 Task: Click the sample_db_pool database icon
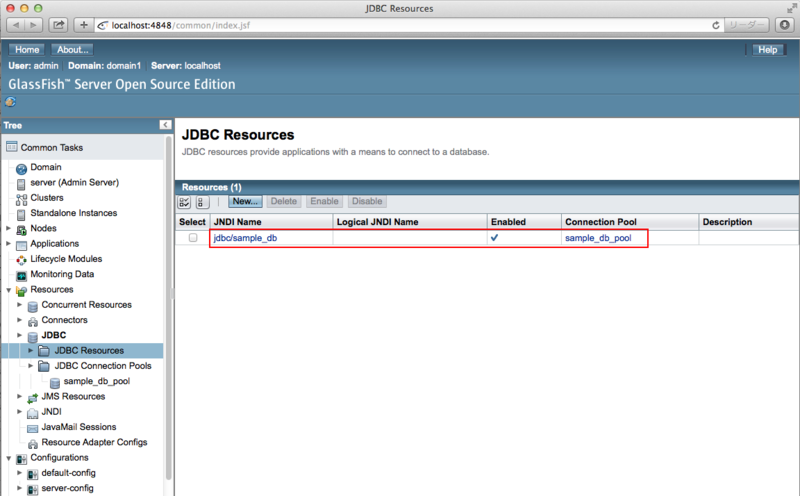pyautogui.click(x=55, y=383)
